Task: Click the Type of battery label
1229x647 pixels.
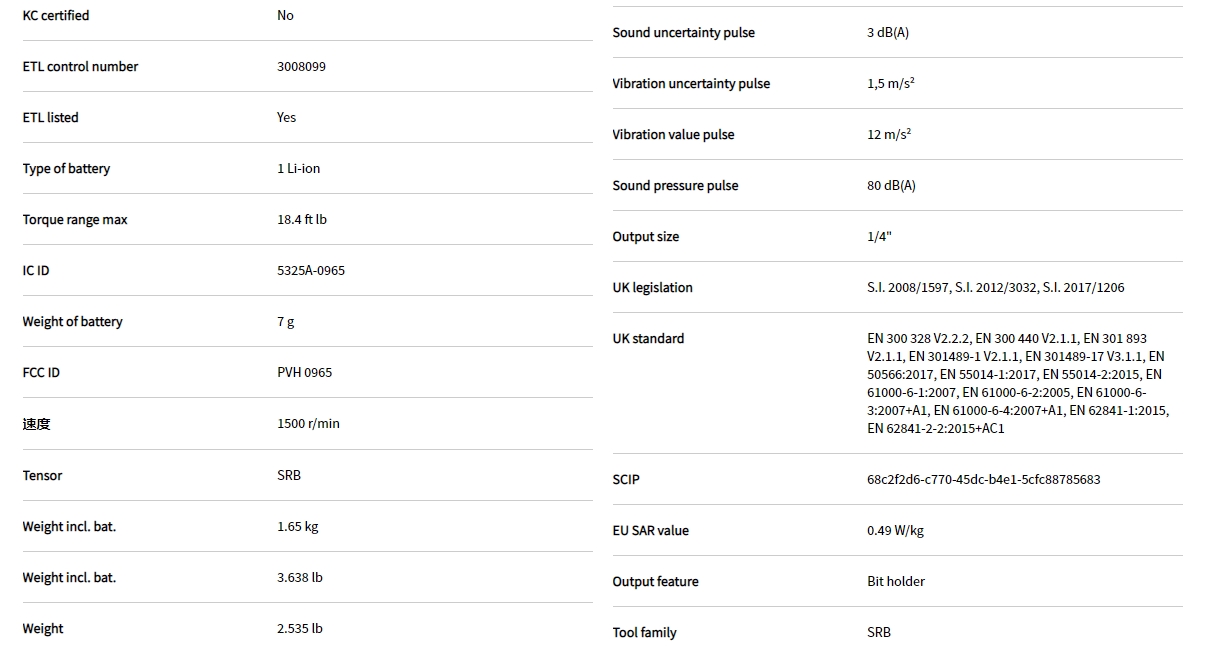Action: click(x=66, y=169)
